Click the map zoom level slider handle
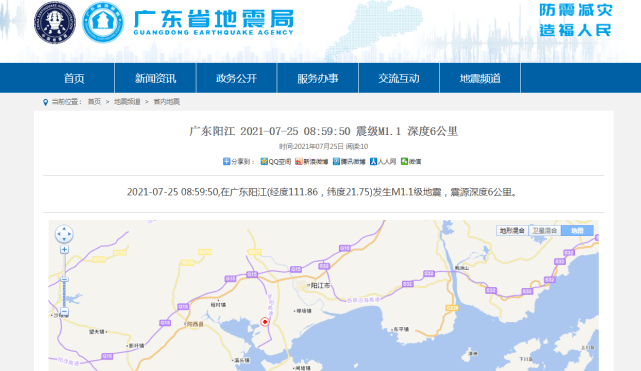641x371 pixels. click(64, 279)
